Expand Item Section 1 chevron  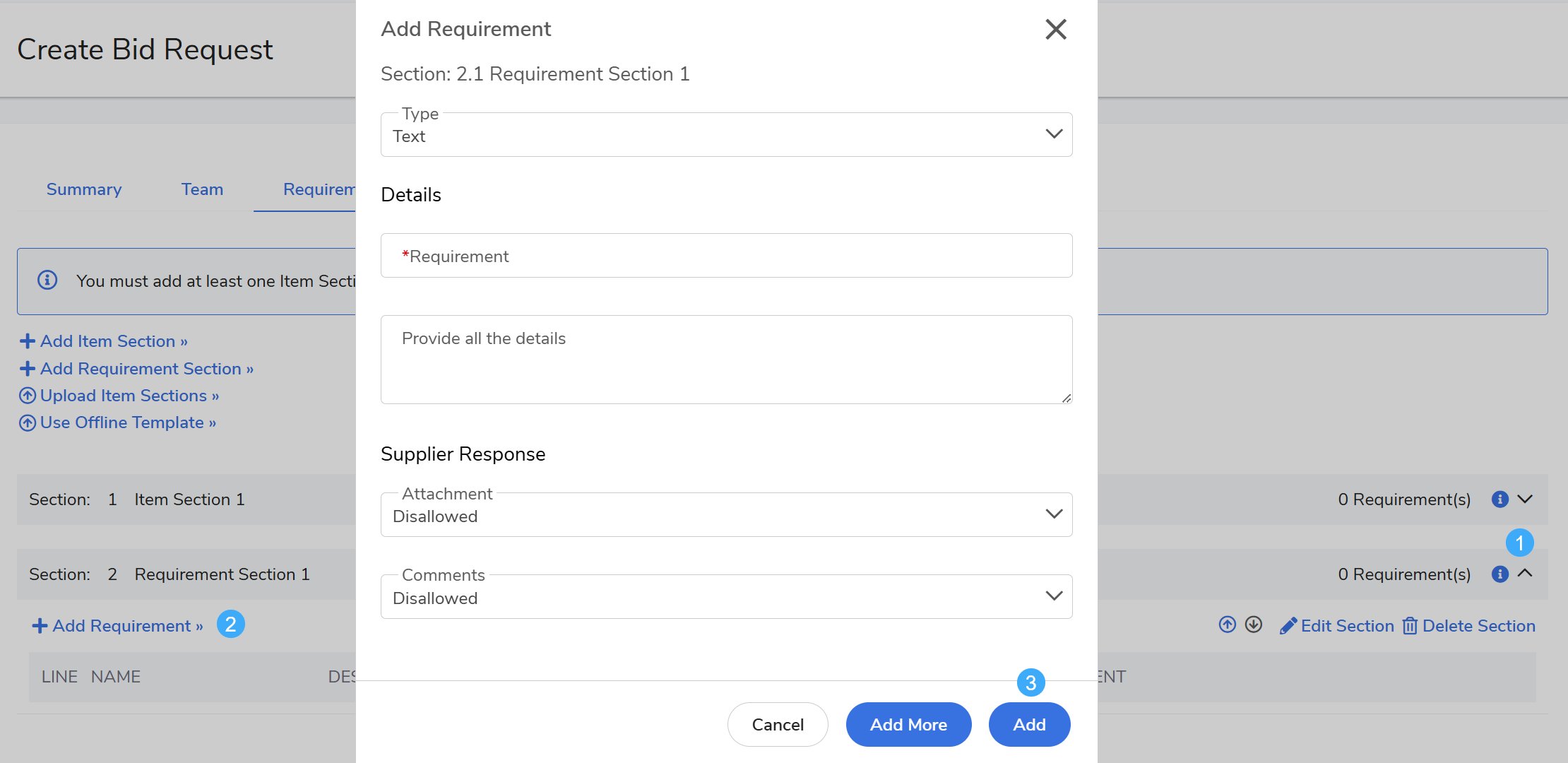pyautogui.click(x=1526, y=499)
